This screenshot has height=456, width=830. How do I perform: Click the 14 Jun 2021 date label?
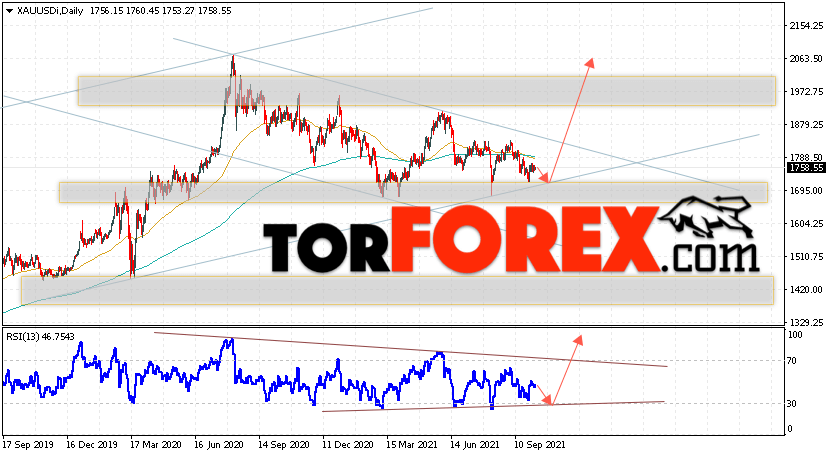click(475, 444)
